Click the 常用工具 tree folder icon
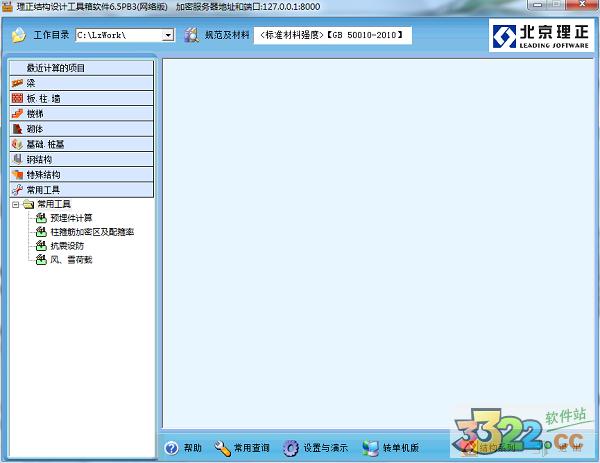 [28, 204]
